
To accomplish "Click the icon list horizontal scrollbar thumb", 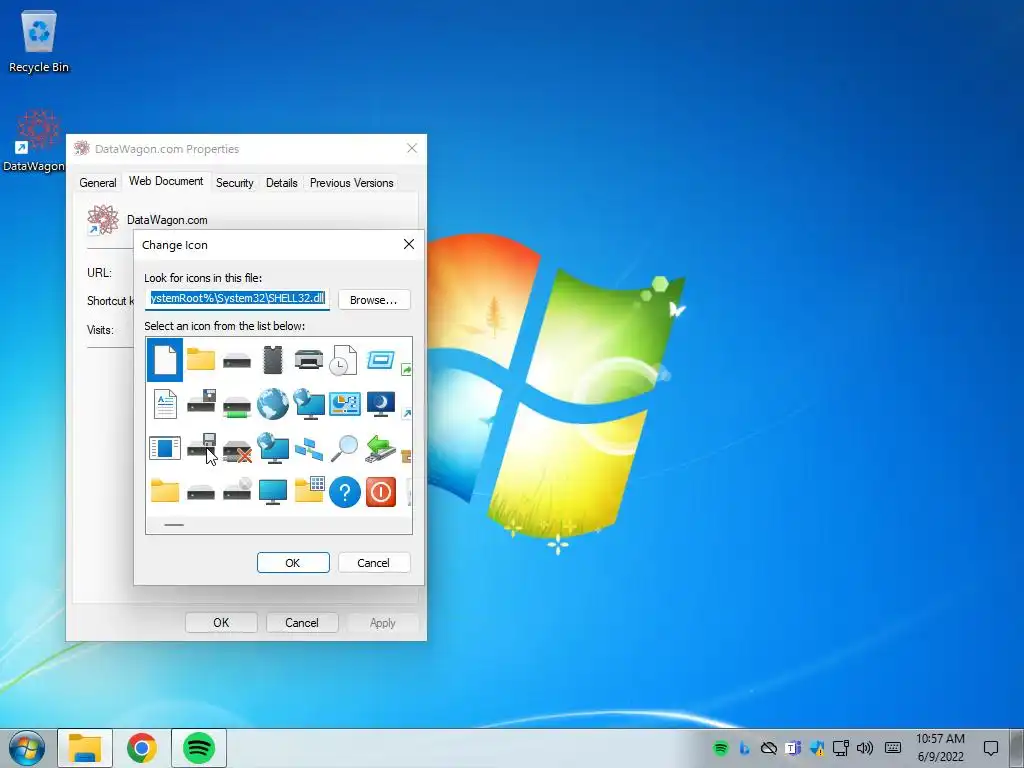I will [x=174, y=524].
